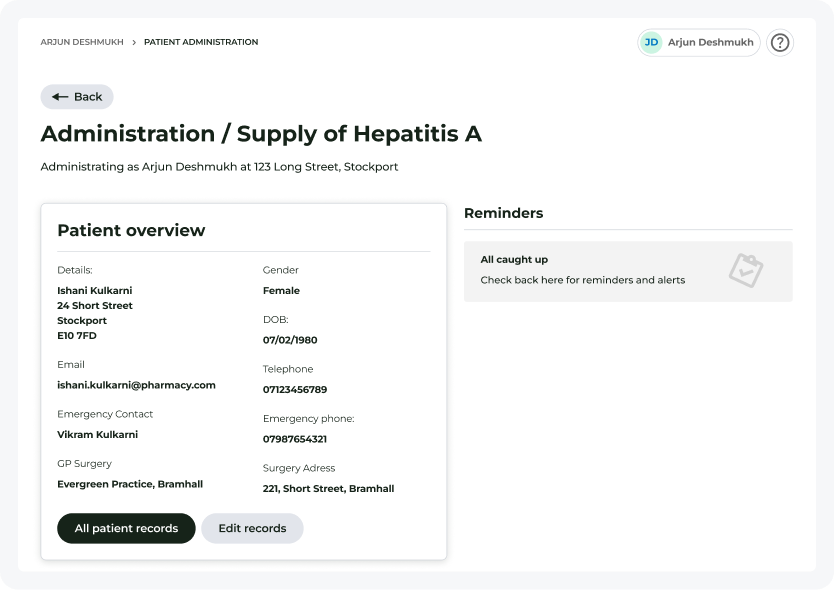This screenshot has width=834, height=590.
Task: Open the Arjun Deshmukh user profile chip
Action: [x=699, y=42]
